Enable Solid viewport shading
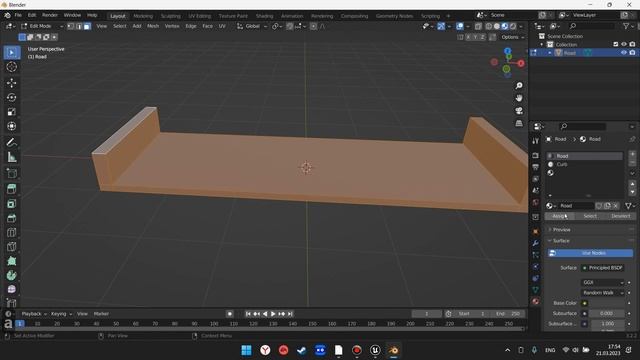640x360 pixels. click(497, 26)
